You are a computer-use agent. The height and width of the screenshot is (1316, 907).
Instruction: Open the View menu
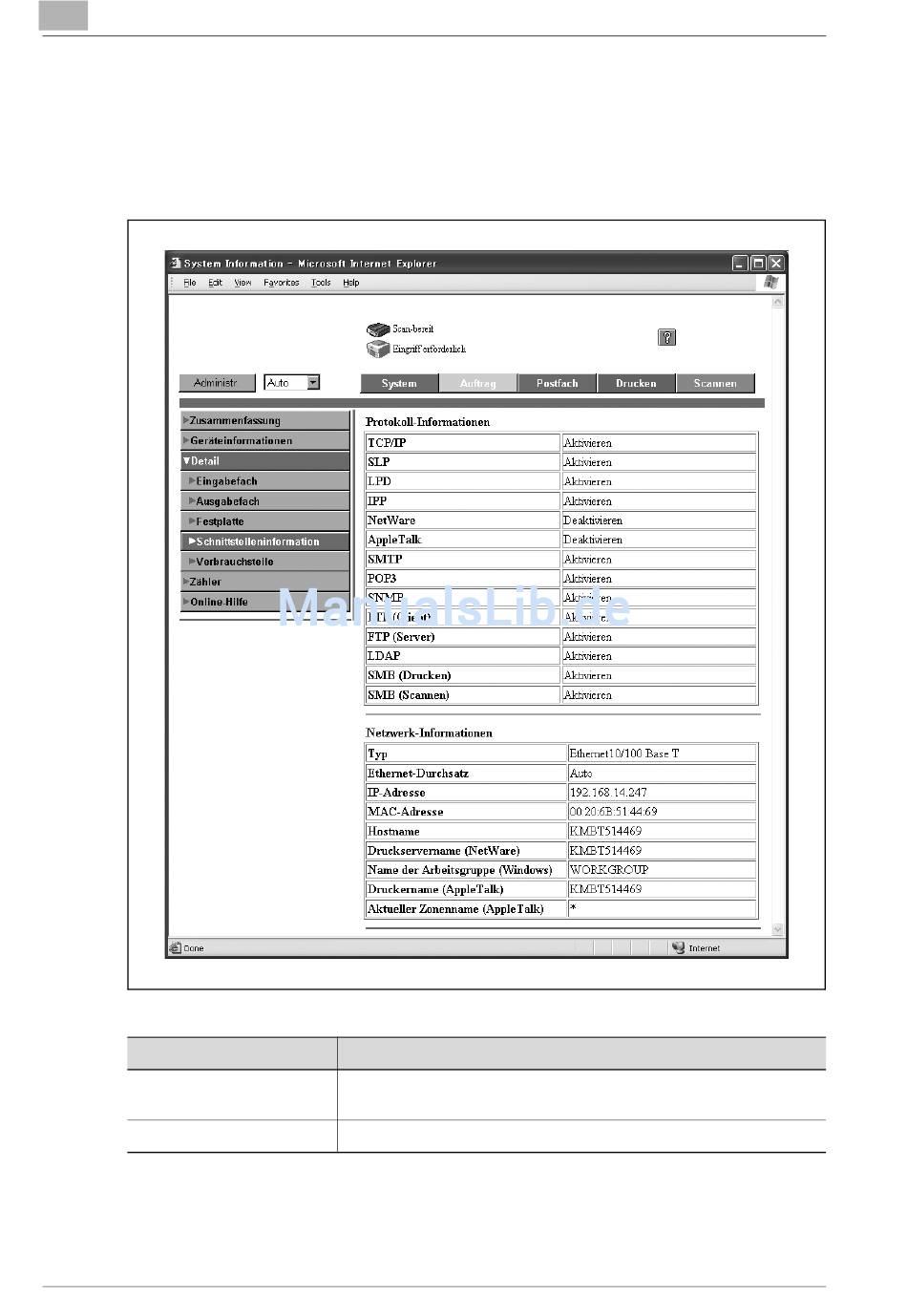[x=243, y=283]
